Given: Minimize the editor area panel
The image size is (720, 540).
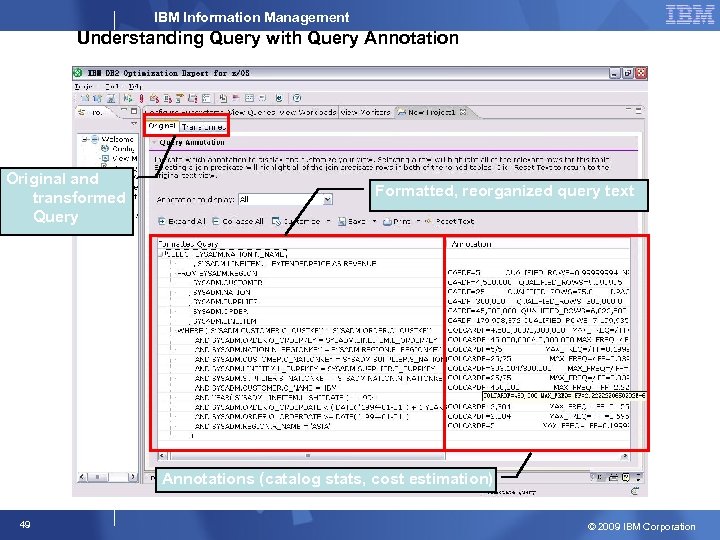Looking at the screenshot, I should pos(628,110).
